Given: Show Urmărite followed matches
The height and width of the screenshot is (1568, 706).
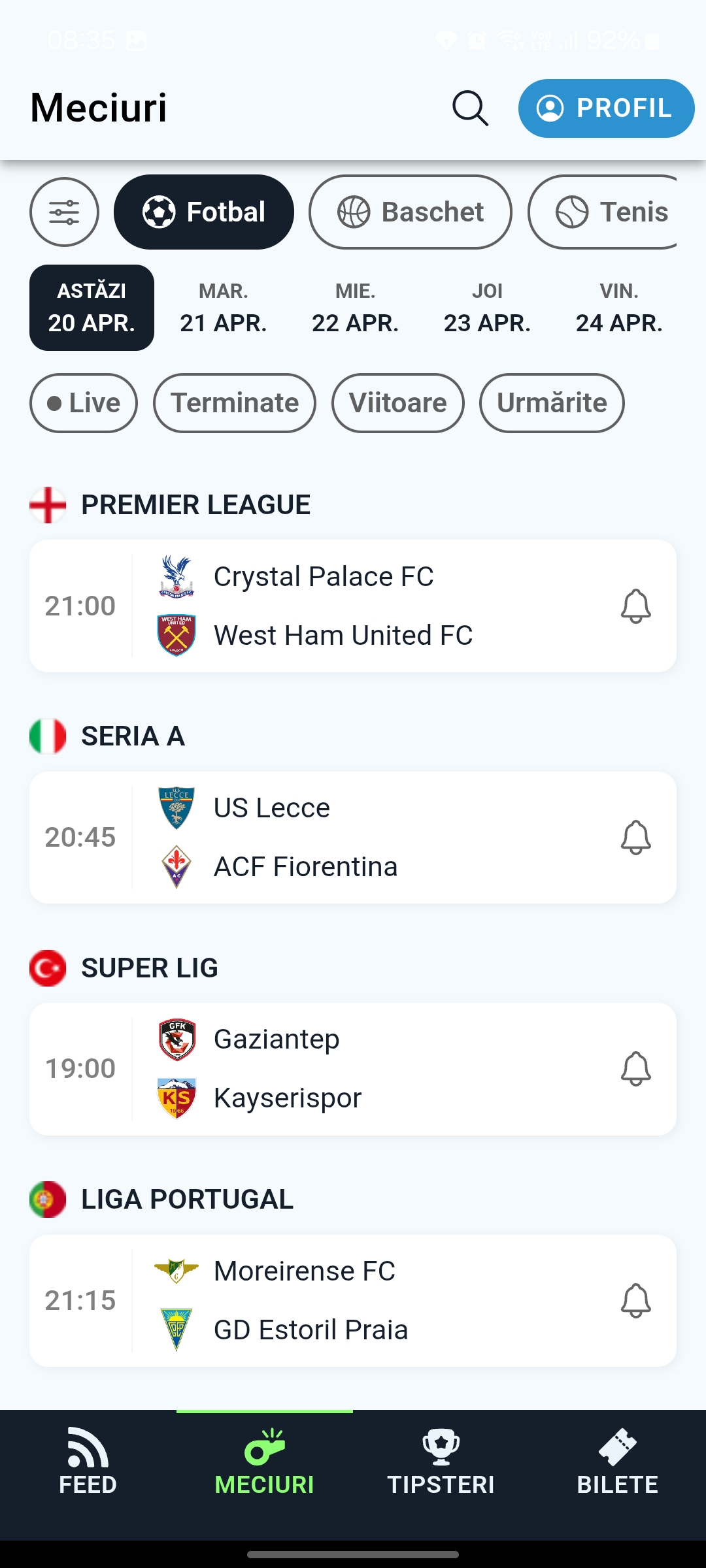Looking at the screenshot, I should coord(552,403).
